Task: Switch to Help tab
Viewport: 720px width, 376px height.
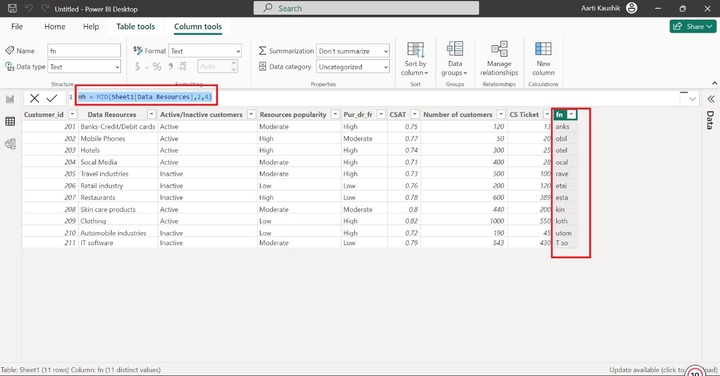Action: (x=91, y=27)
